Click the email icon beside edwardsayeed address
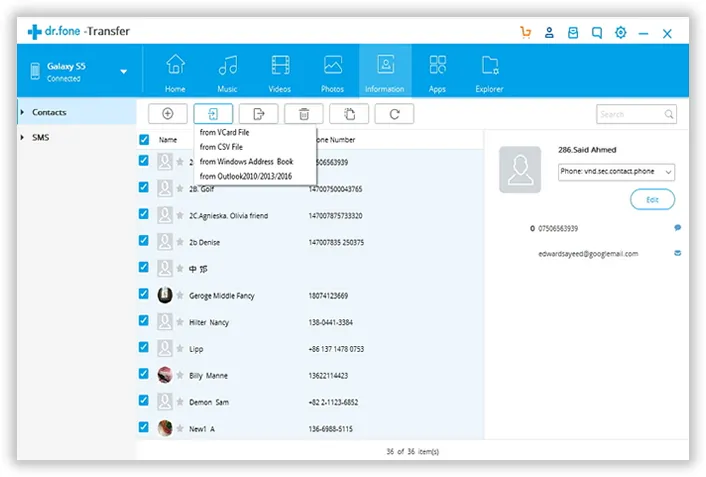Screen dimensions: 706x477 click(677, 253)
